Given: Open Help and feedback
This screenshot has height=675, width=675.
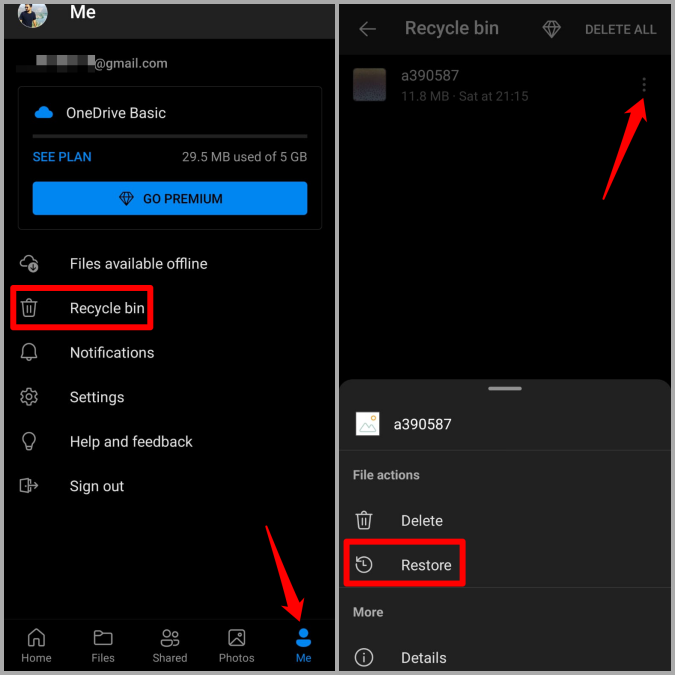Looking at the screenshot, I should (x=168, y=442).
